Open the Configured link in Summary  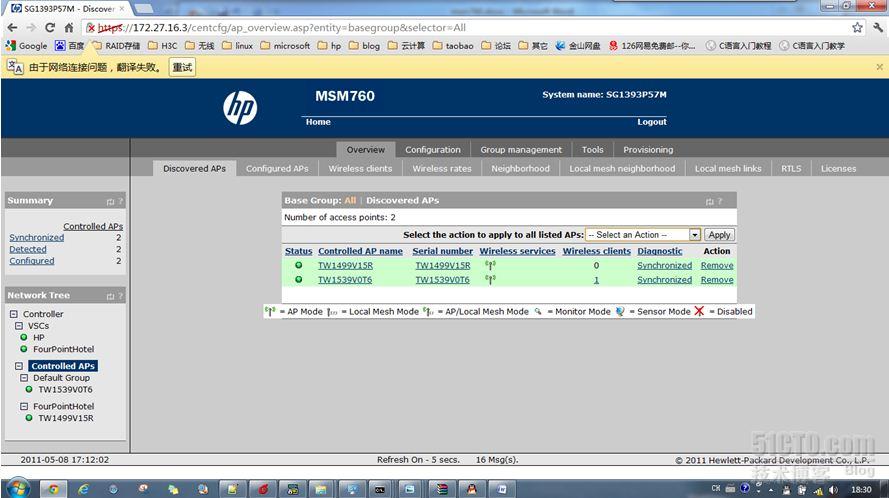click(x=32, y=260)
